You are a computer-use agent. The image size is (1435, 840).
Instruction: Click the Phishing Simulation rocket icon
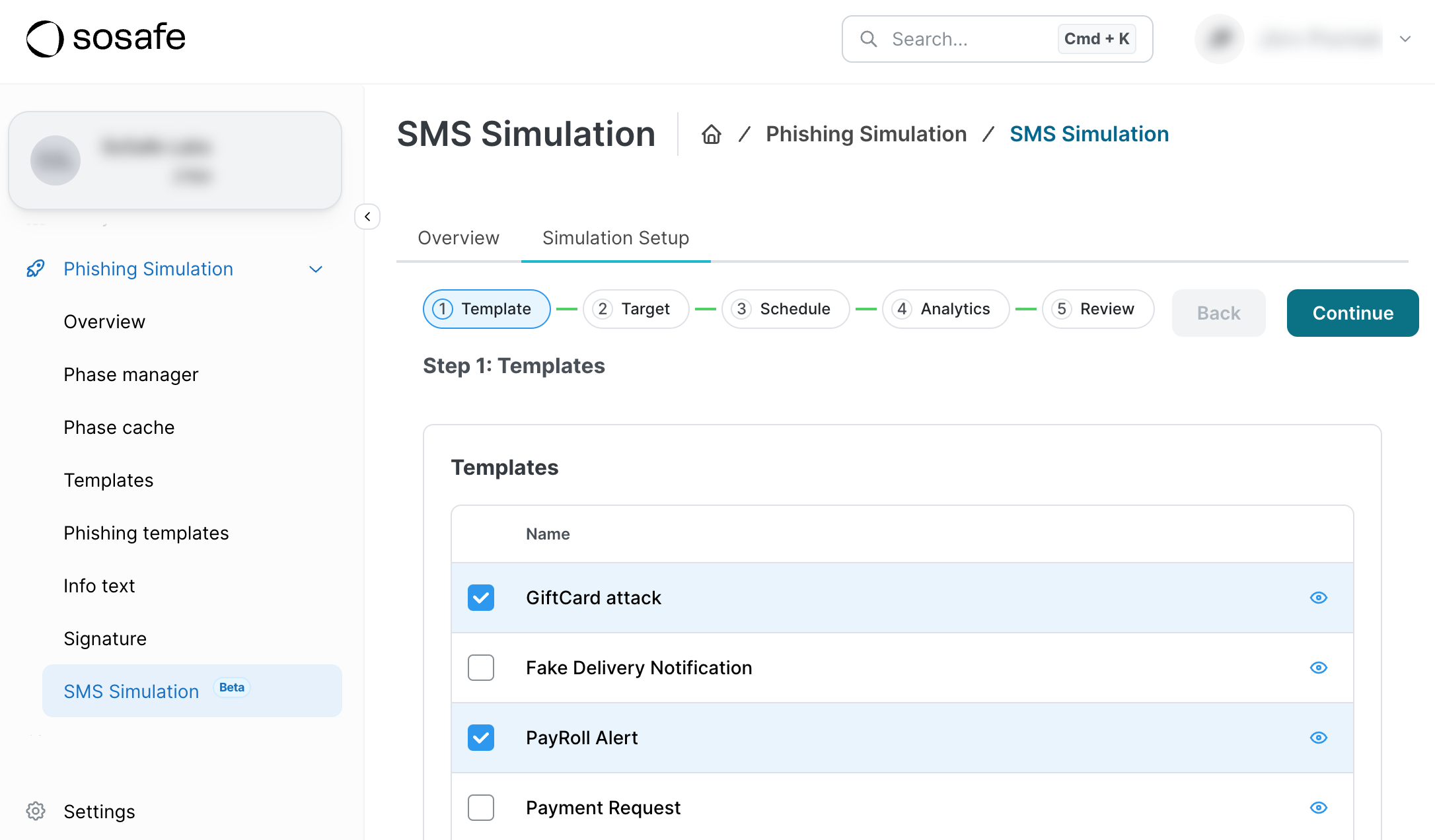pos(36,269)
